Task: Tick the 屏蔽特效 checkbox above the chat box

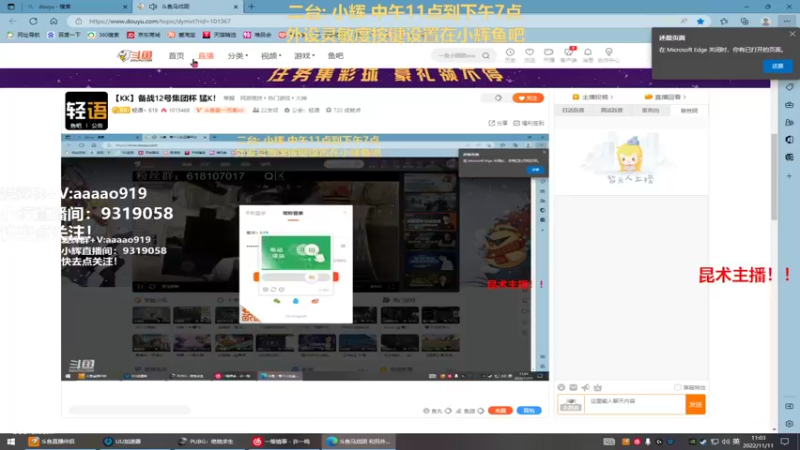Action: tap(678, 388)
